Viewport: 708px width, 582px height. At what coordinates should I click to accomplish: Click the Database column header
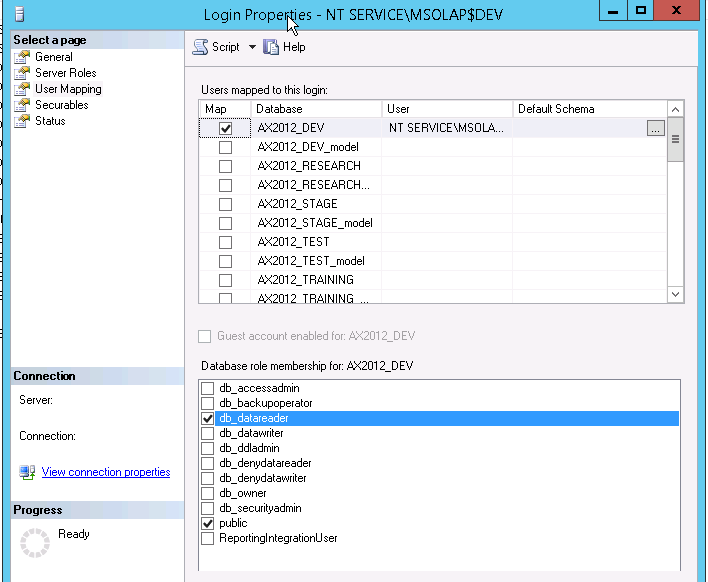(x=316, y=109)
